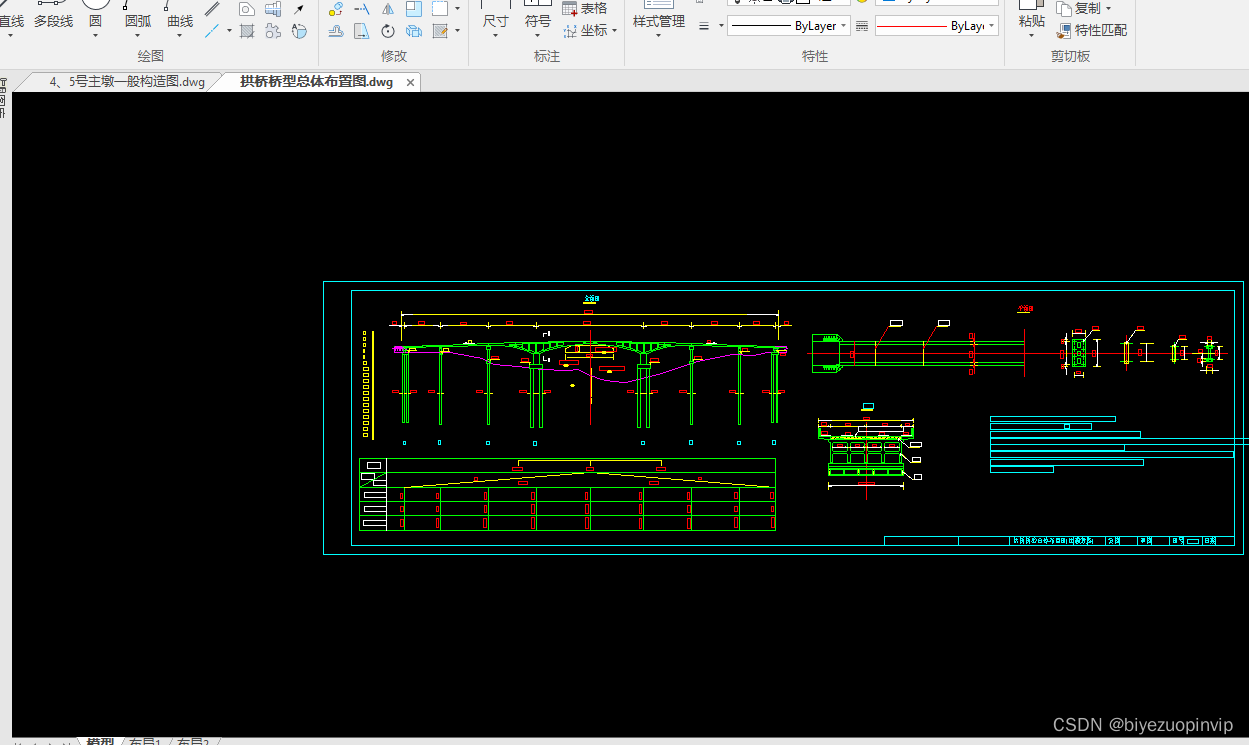Switch to the 布局1 layout tab
The height and width of the screenshot is (745, 1249).
145,741
